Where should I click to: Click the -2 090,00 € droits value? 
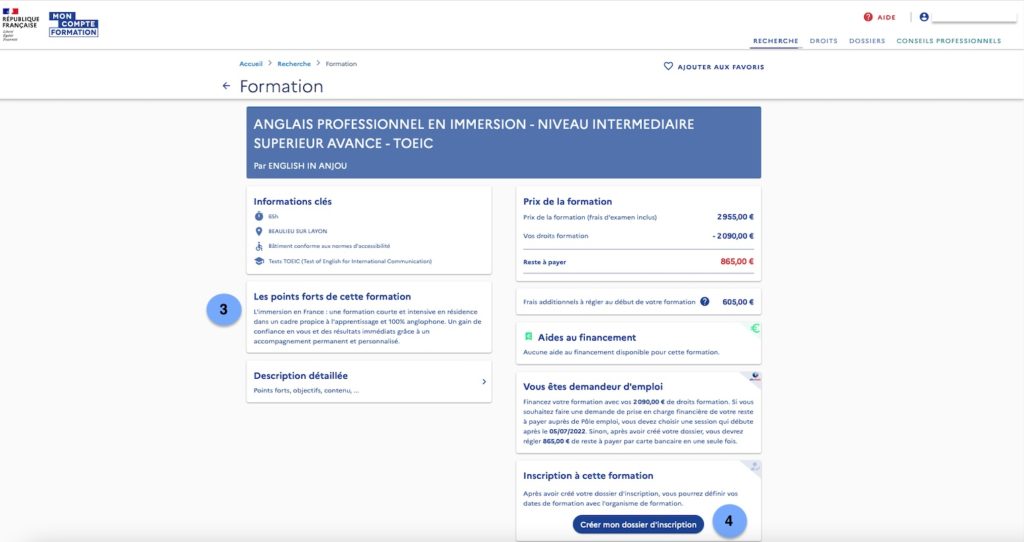[733, 236]
